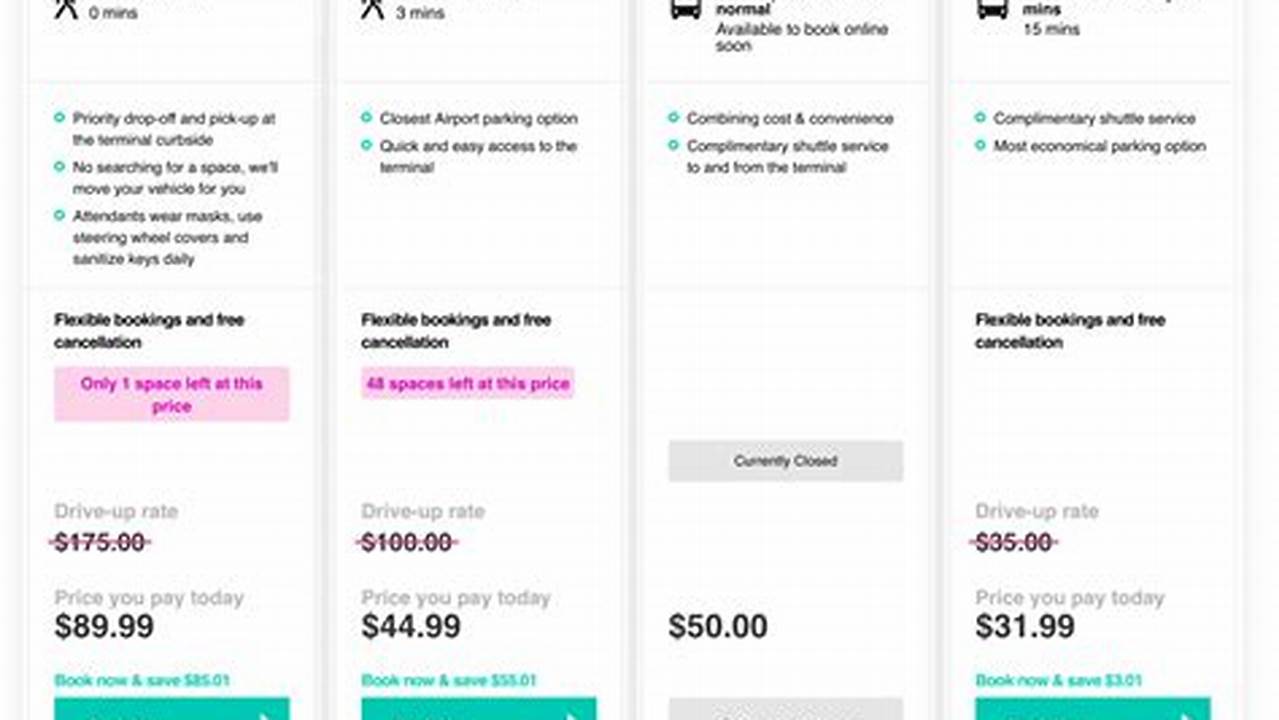This screenshot has height=720, width=1279.
Task: Click the walking person icon showing 0 mins
Action: (63, 8)
